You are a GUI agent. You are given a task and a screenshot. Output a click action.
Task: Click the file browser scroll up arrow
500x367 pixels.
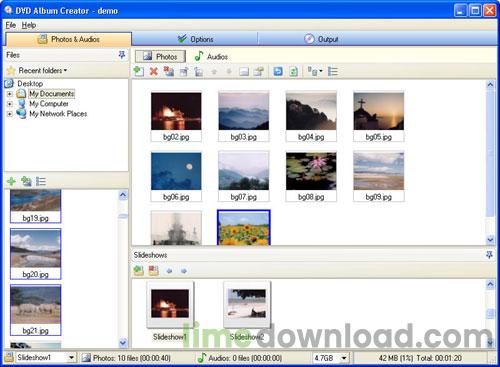pyautogui.click(x=123, y=195)
